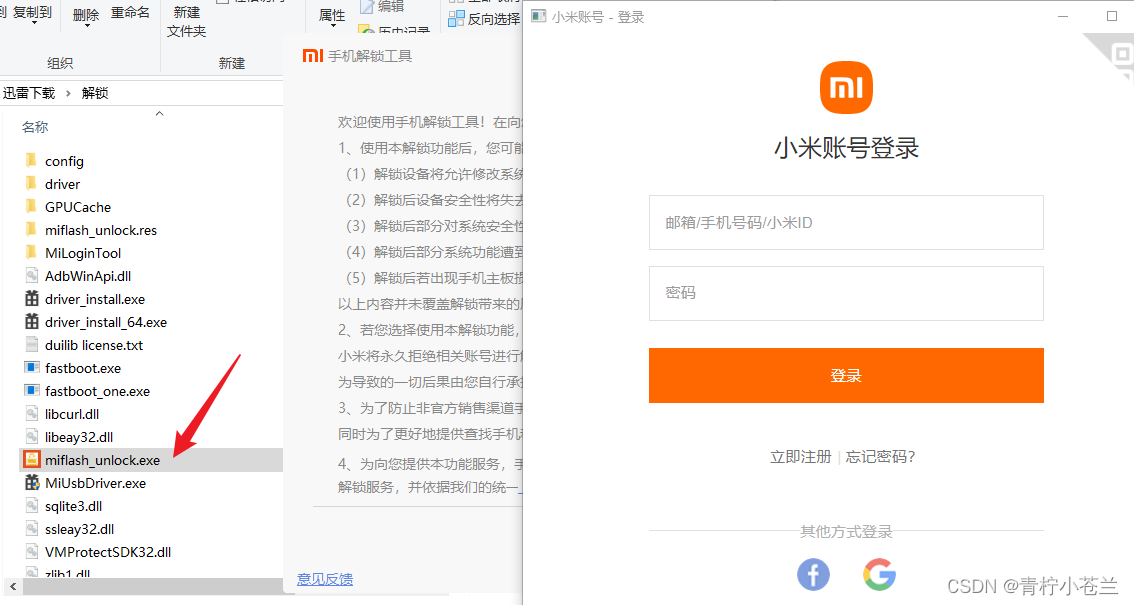
Task: Click the Google login icon
Action: coord(879,575)
